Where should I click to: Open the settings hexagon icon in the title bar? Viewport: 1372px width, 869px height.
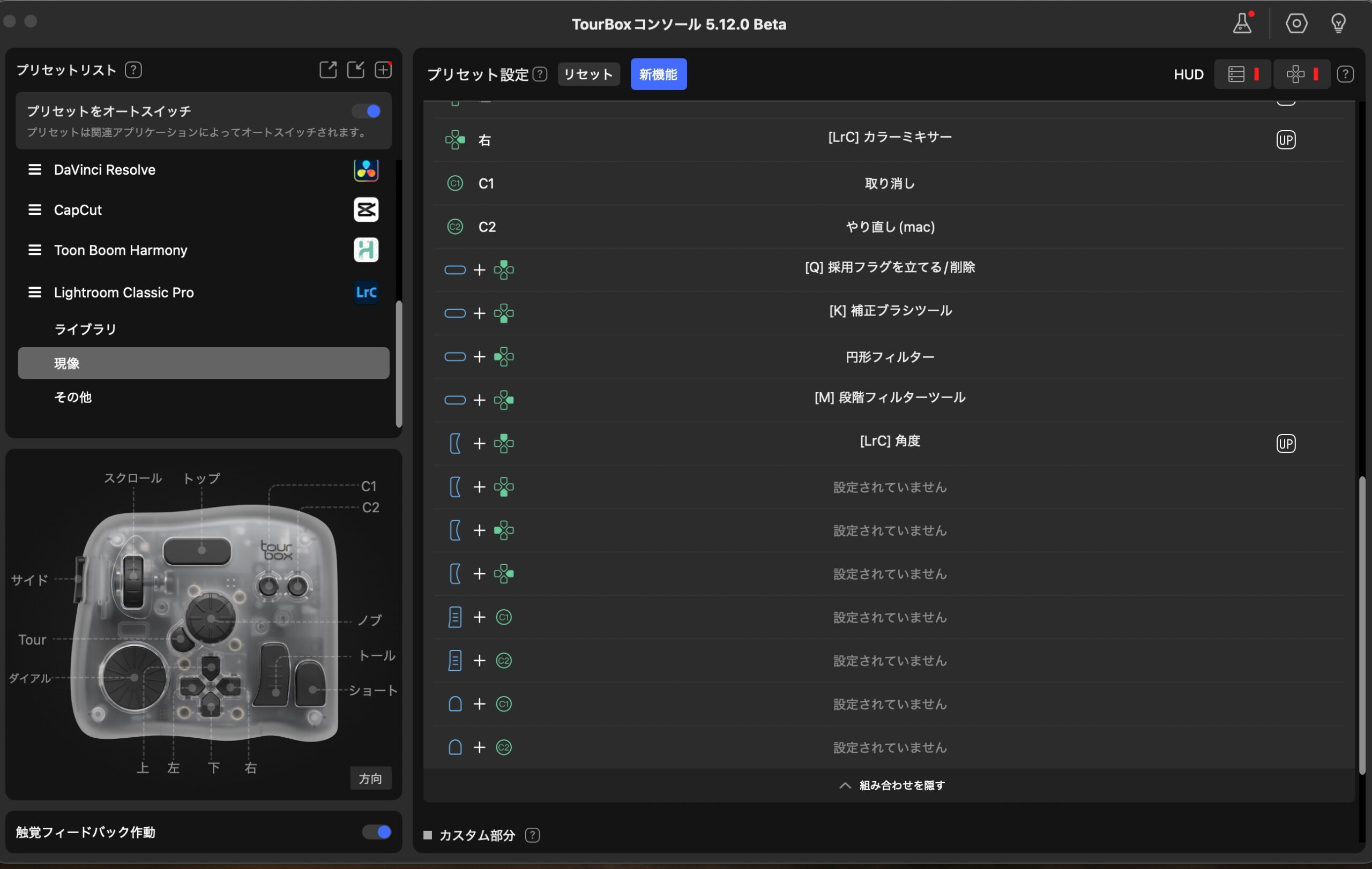[x=1296, y=24]
